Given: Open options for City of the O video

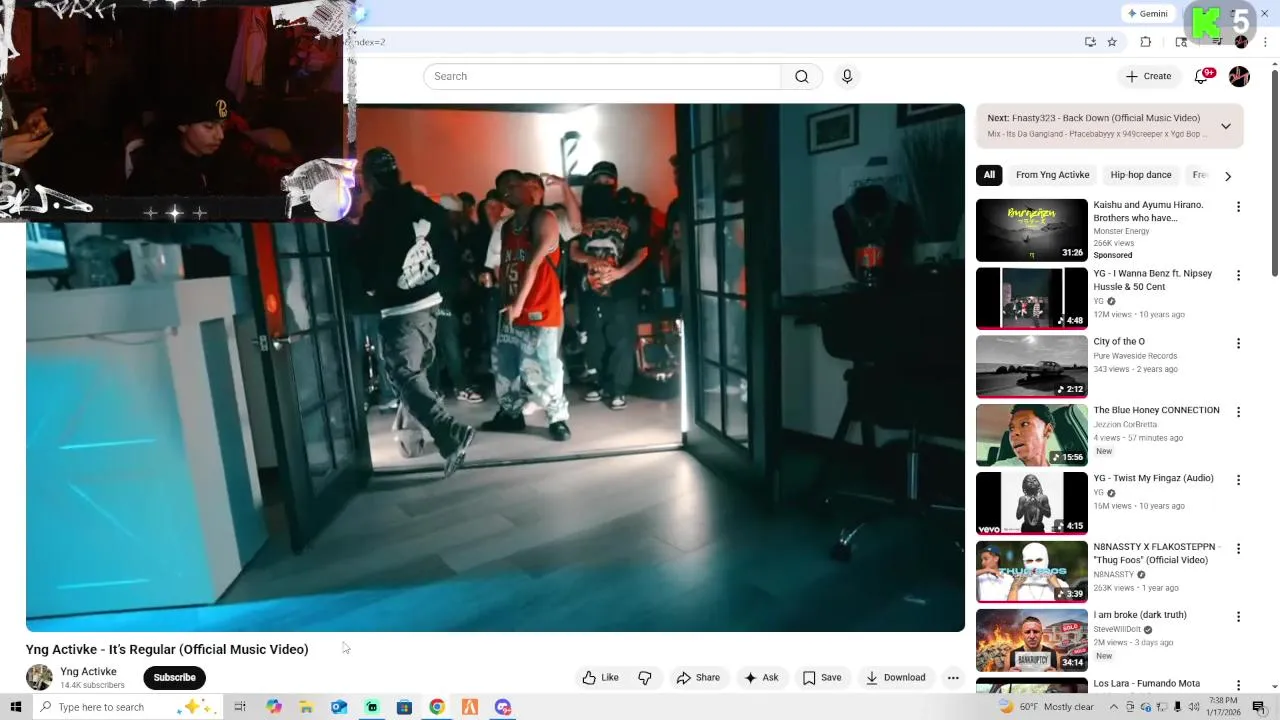Looking at the screenshot, I should 1238,343.
